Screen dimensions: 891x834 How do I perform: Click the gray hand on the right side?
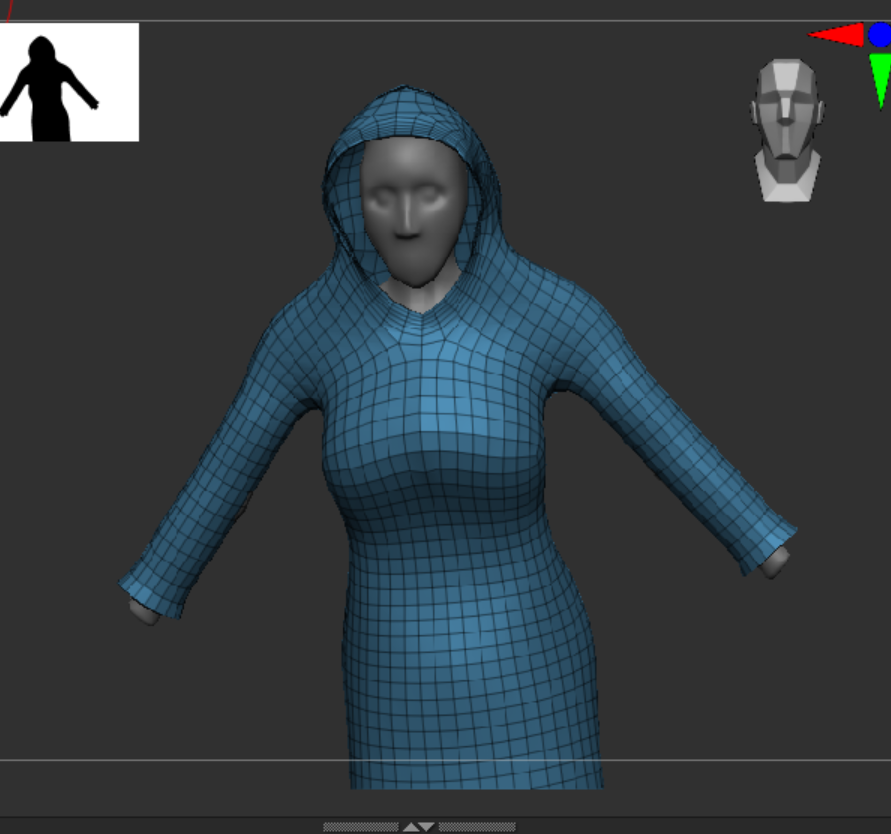[x=773, y=563]
